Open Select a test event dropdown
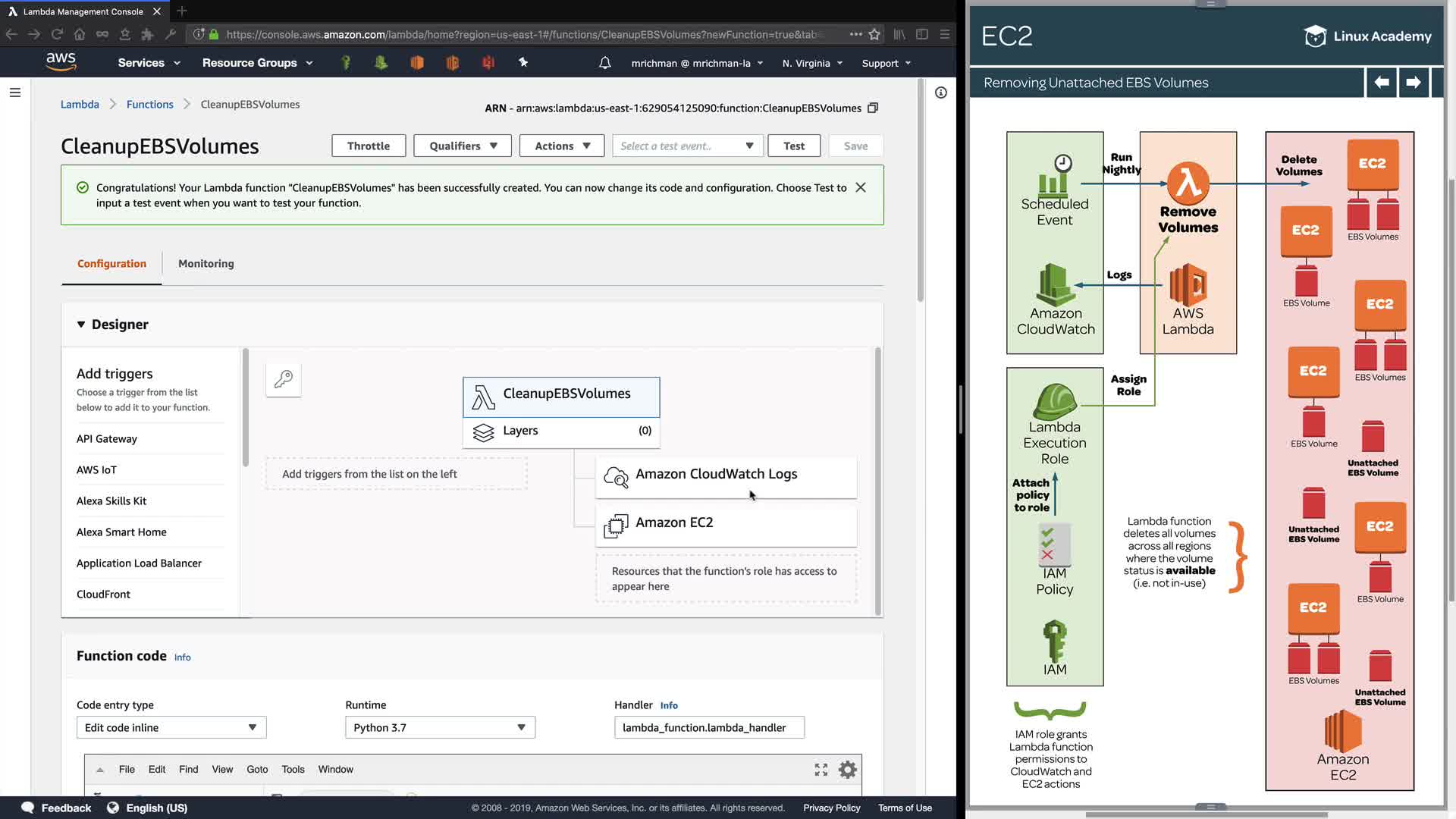 pos(687,146)
